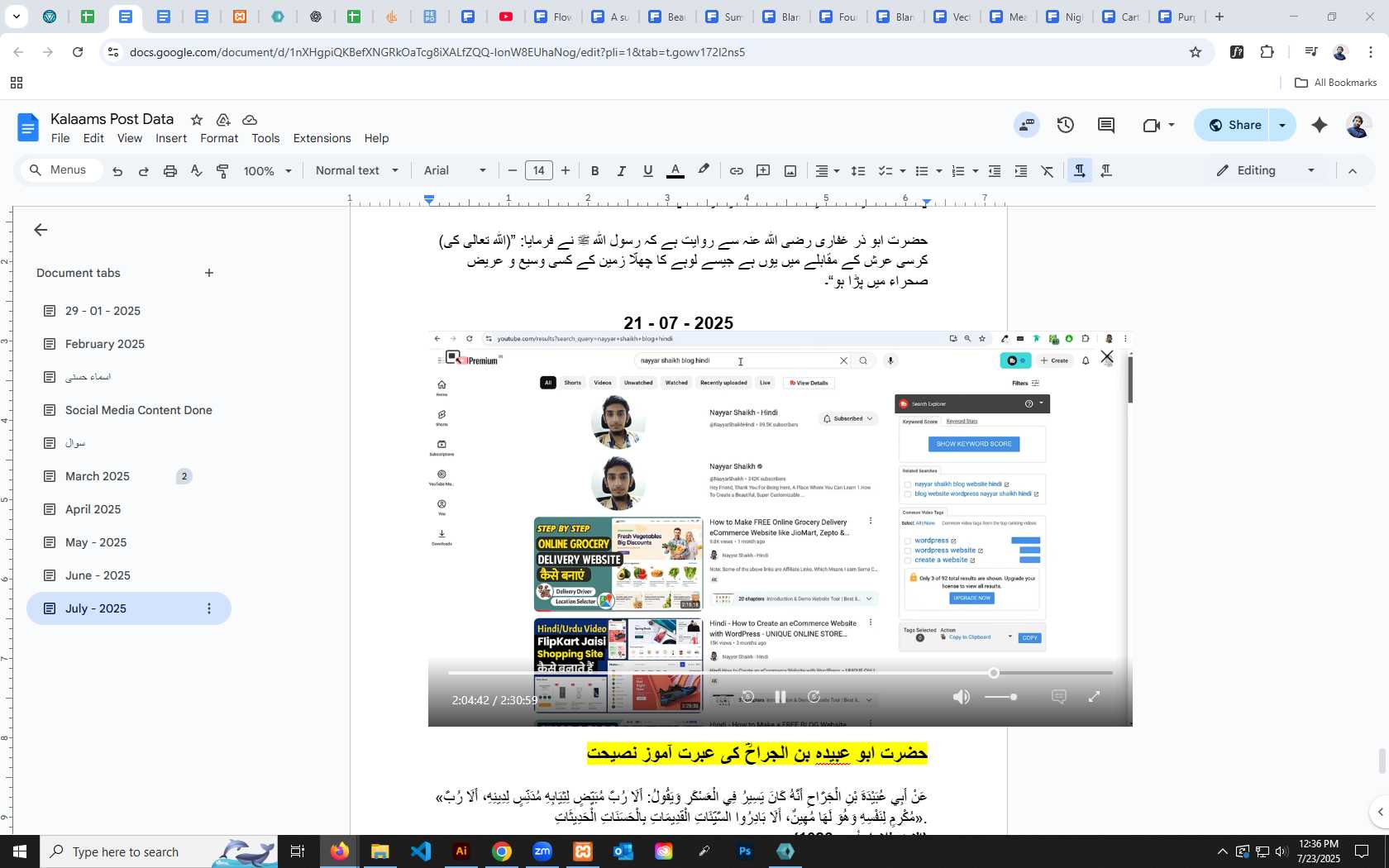Viewport: 1389px width, 868px height.
Task: Open the Edit menu
Action: [93, 139]
